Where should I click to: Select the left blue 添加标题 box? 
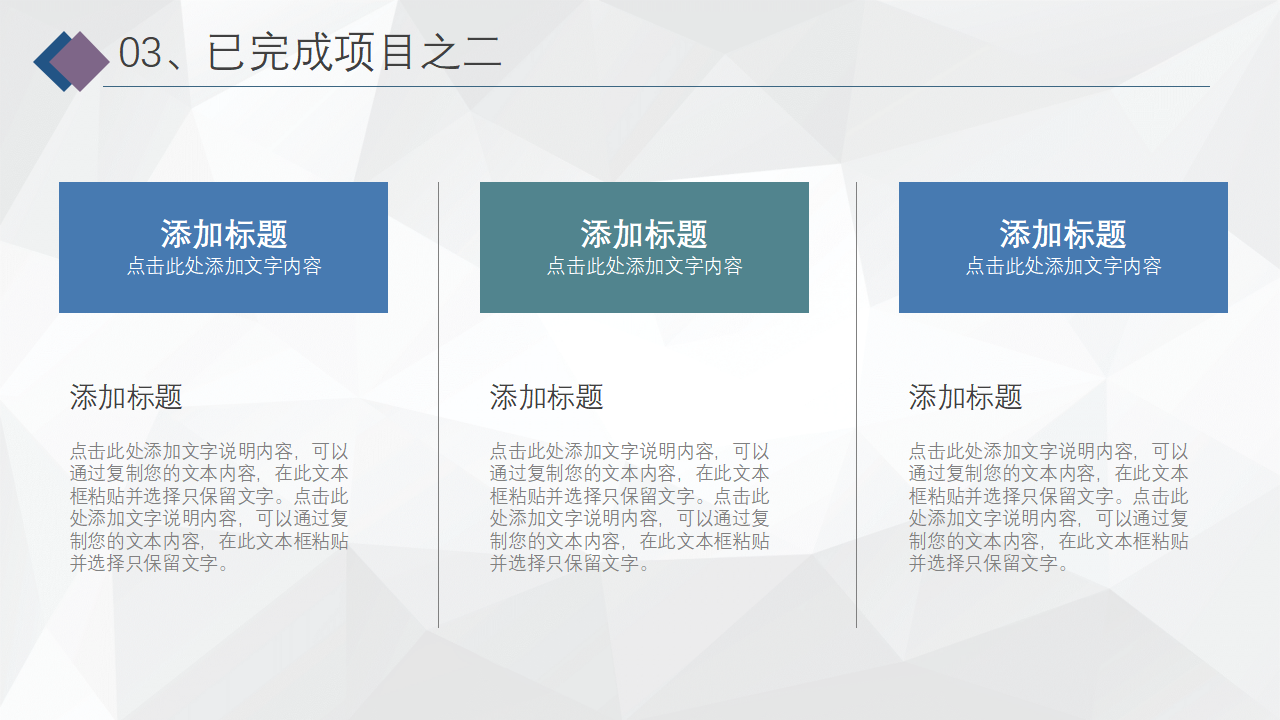(x=223, y=247)
